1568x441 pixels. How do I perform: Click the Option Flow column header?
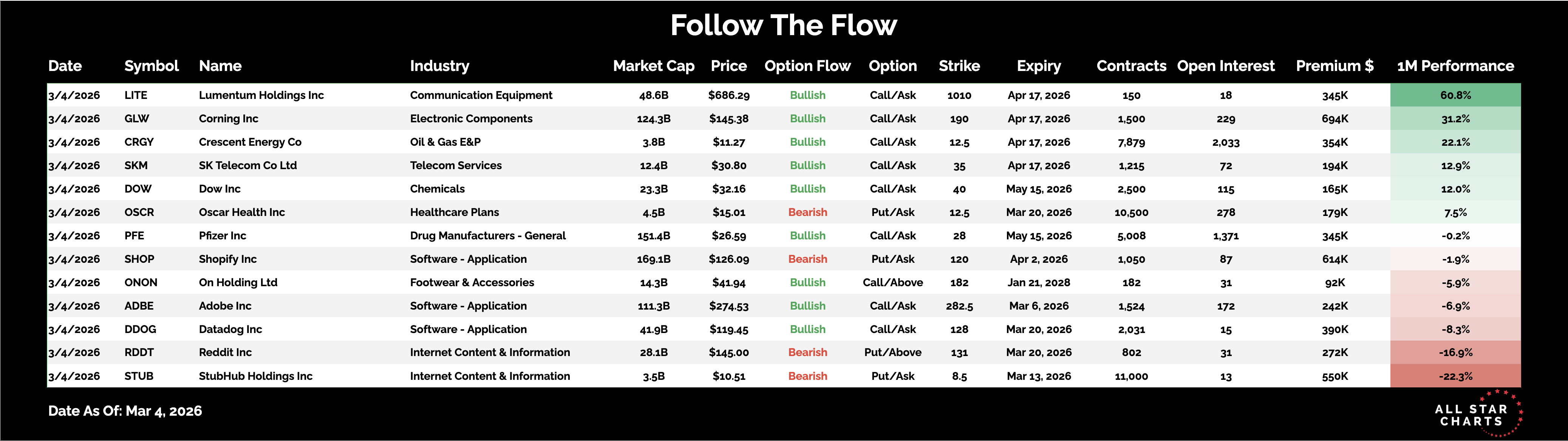click(807, 66)
